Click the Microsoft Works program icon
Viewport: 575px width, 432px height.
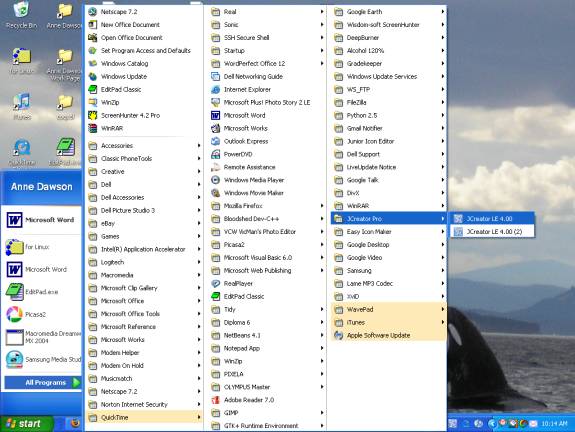216,128
